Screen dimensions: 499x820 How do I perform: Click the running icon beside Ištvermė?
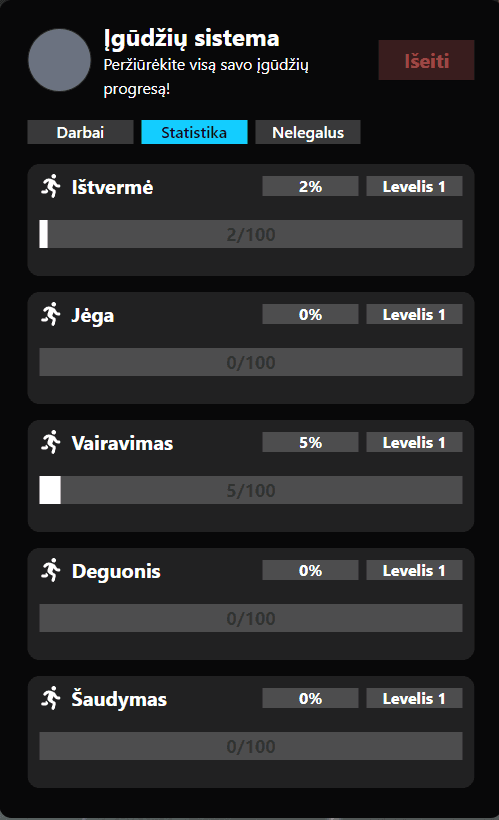coord(51,186)
